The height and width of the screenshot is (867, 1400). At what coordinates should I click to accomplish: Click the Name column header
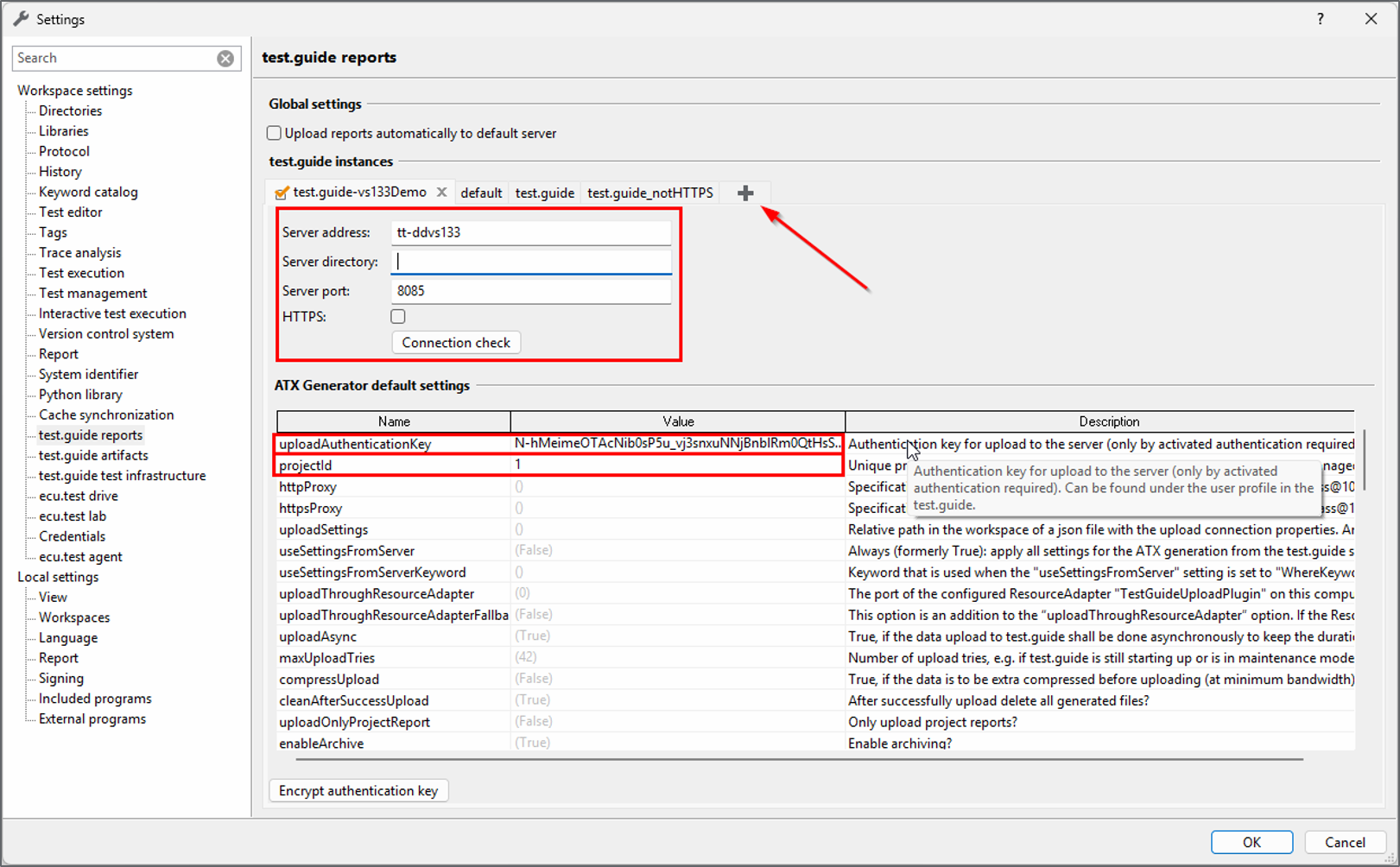pos(394,421)
